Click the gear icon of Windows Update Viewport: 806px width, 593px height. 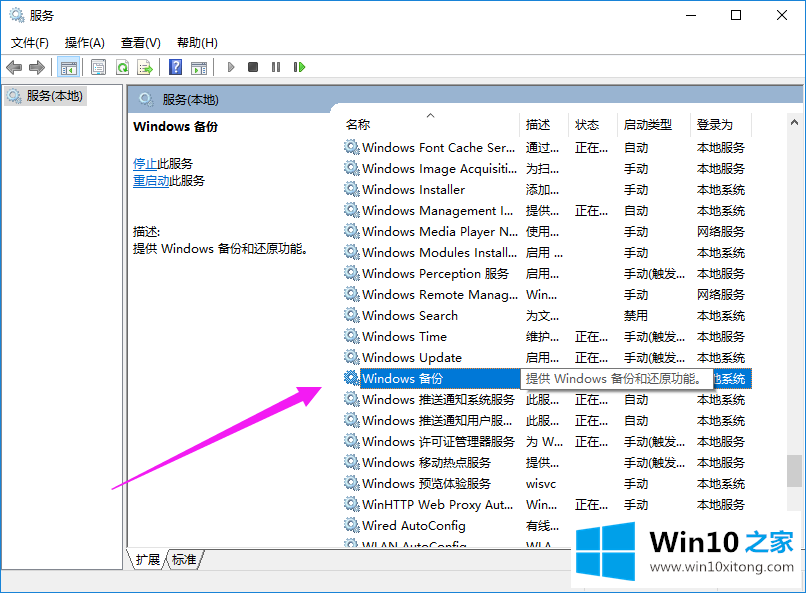[x=352, y=357]
